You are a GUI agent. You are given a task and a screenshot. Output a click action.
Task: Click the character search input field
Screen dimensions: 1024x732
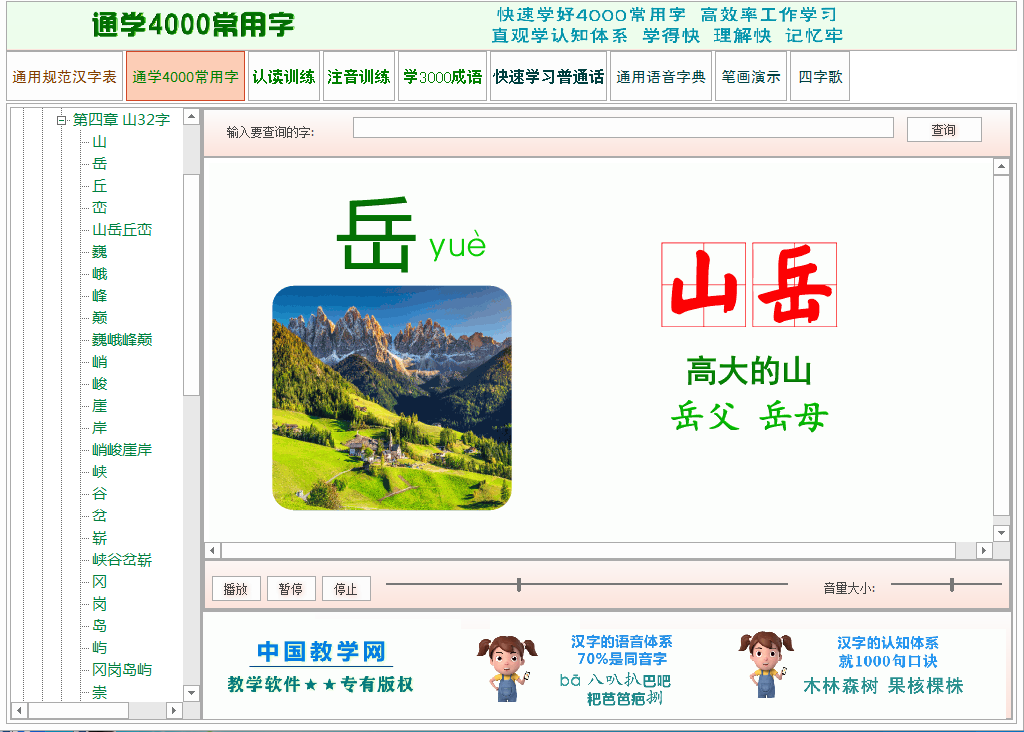pyautogui.click(x=622, y=128)
